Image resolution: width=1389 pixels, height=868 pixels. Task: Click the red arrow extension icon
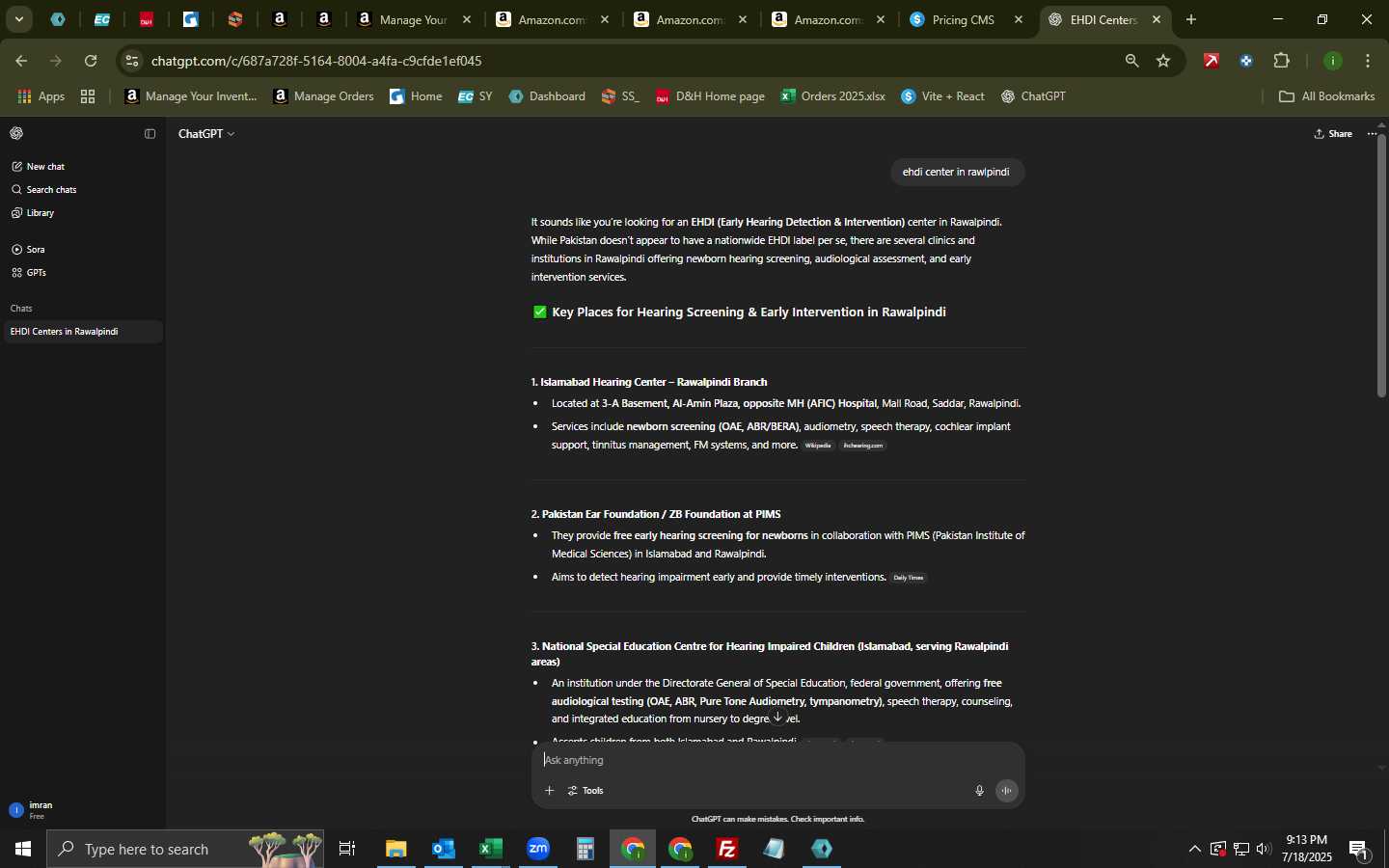pos(1212,61)
